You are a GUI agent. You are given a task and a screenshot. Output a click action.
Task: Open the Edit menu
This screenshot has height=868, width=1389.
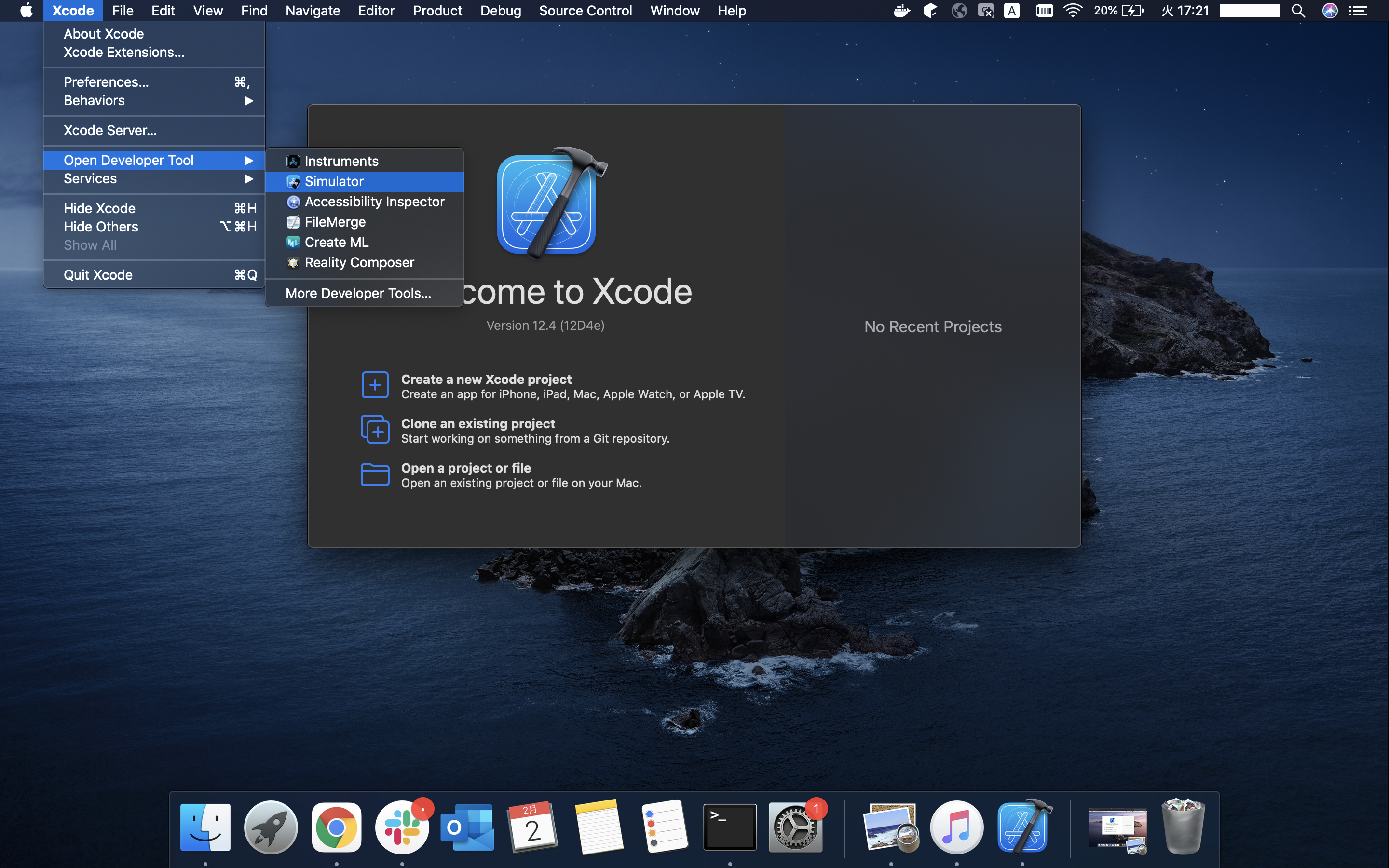click(x=163, y=10)
